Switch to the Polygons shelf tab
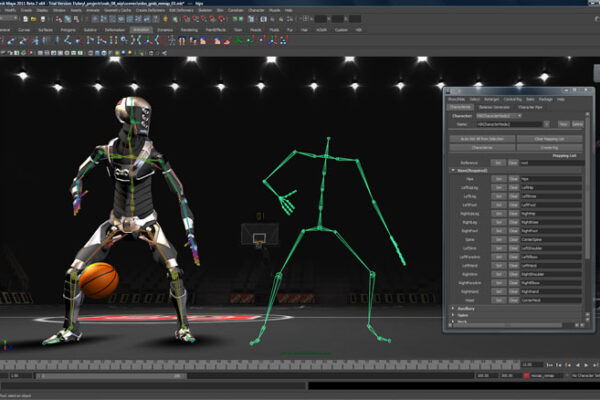Viewport: 600px width, 400px height. [68, 30]
